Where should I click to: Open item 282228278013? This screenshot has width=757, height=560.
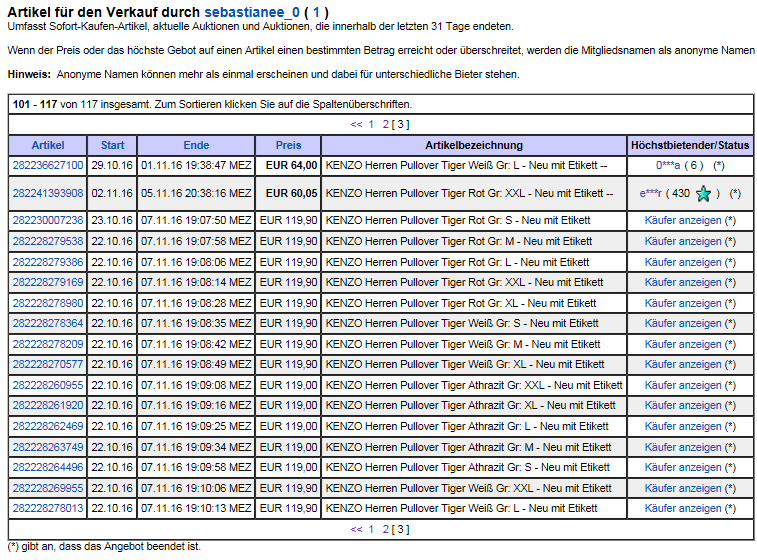48,508
